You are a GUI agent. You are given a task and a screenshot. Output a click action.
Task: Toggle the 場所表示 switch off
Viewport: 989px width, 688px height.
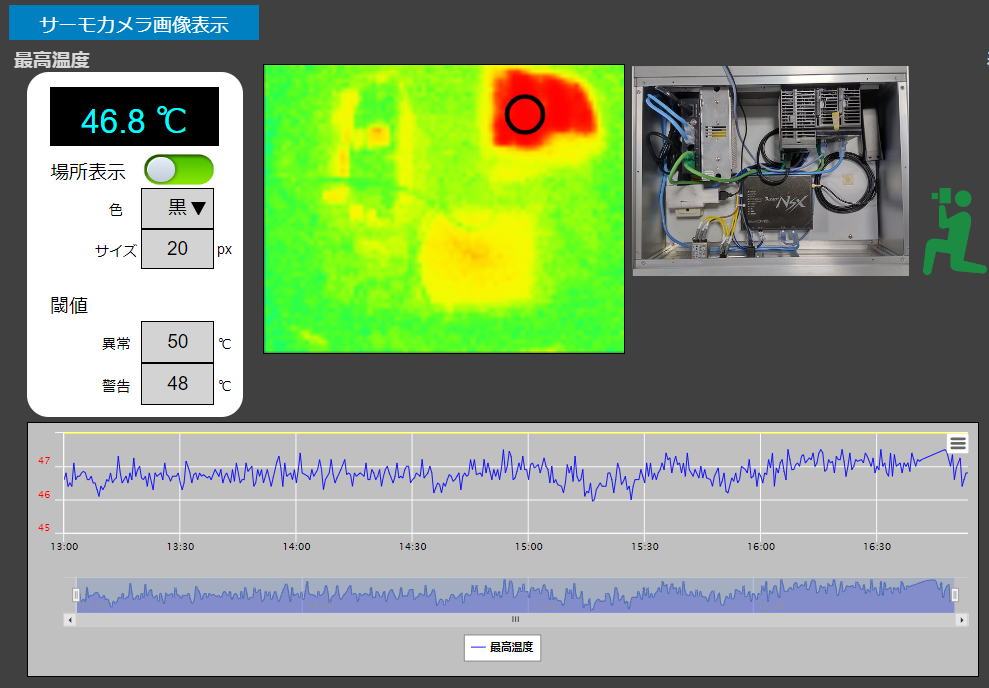[179, 170]
